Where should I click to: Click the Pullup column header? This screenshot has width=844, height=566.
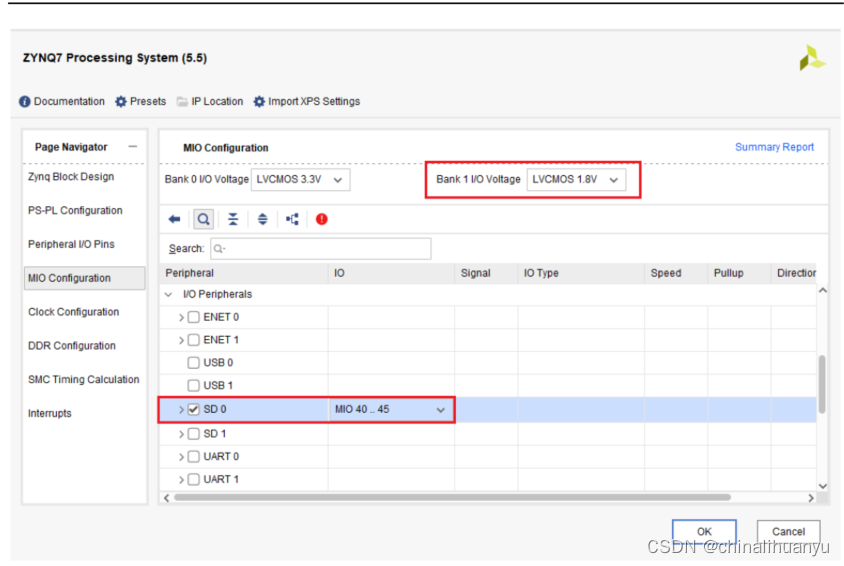point(739,273)
